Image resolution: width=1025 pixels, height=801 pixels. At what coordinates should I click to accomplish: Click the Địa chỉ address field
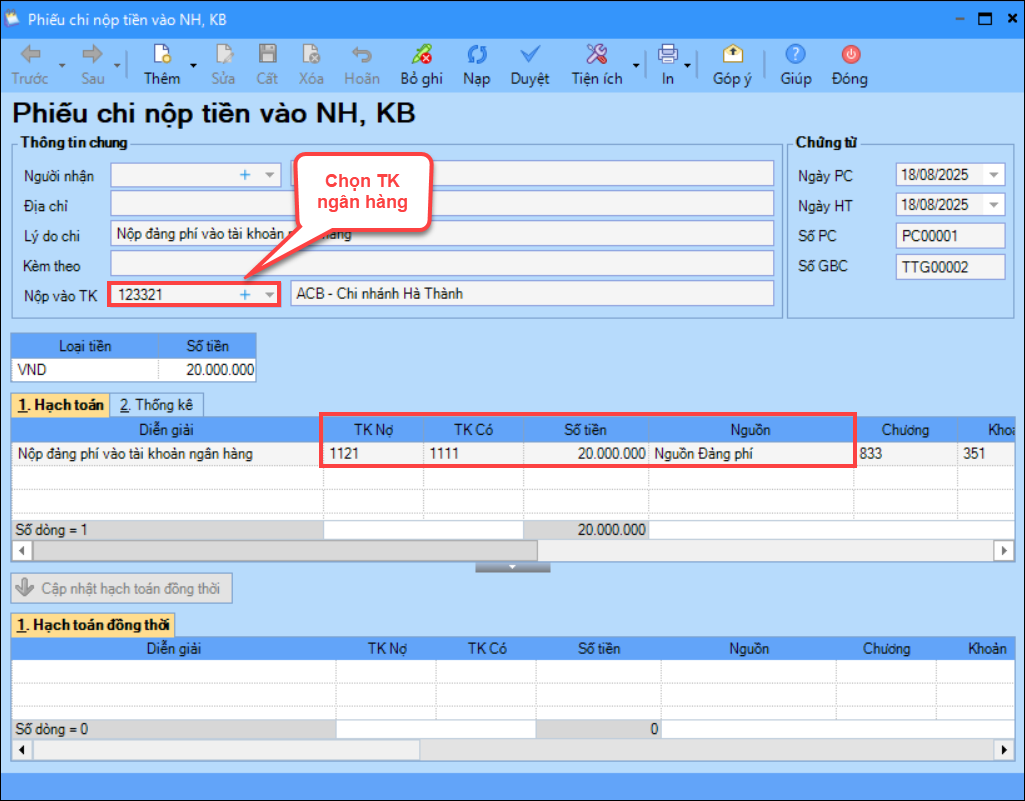tap(442, 204)
